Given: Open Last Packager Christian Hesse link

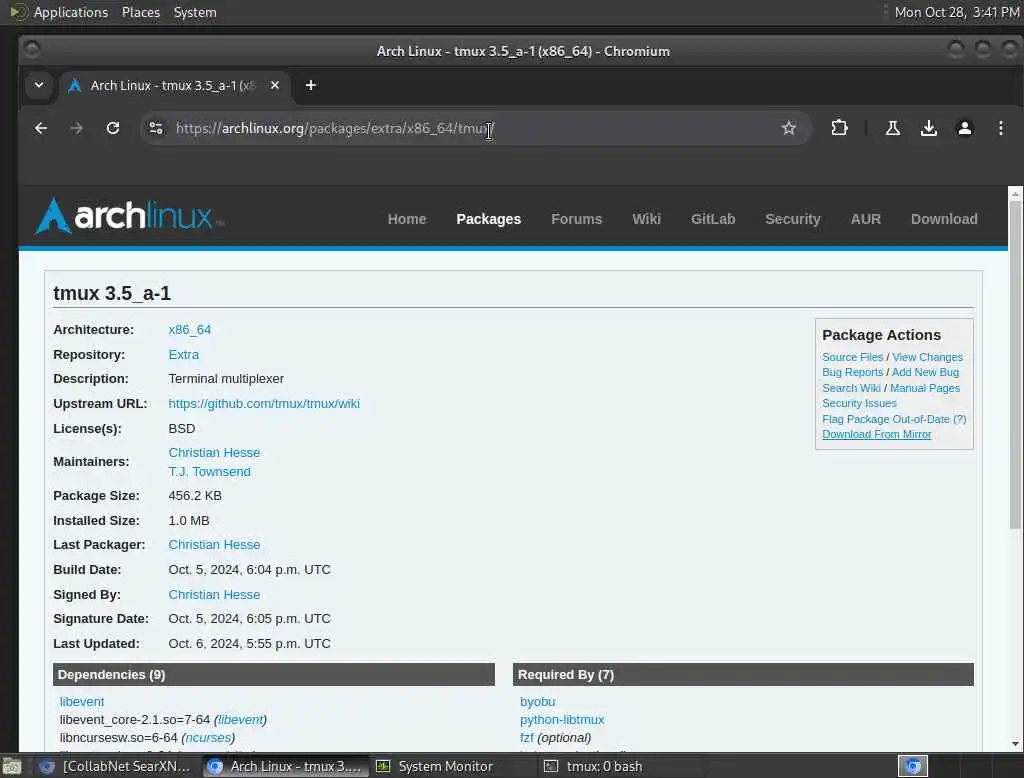Looking at the screenshot, I should (214, 545).
